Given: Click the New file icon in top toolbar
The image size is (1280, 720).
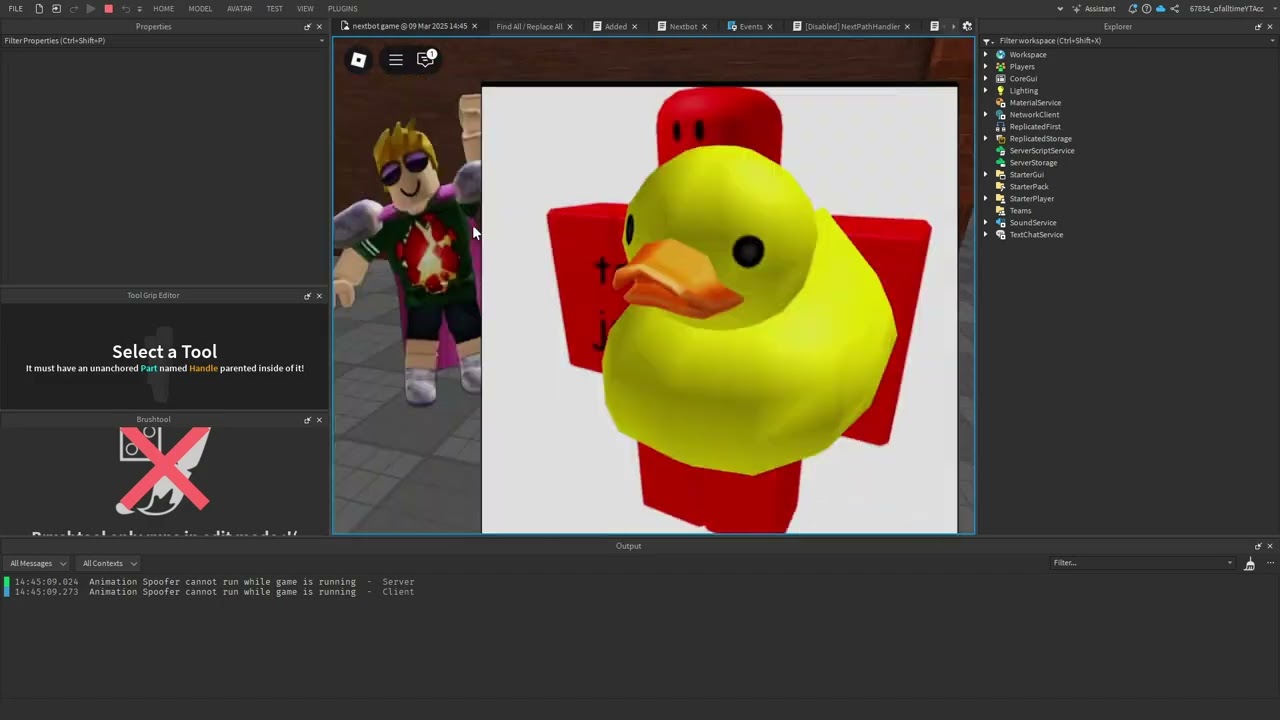Looking at the screenshot, I should point(39,9).
